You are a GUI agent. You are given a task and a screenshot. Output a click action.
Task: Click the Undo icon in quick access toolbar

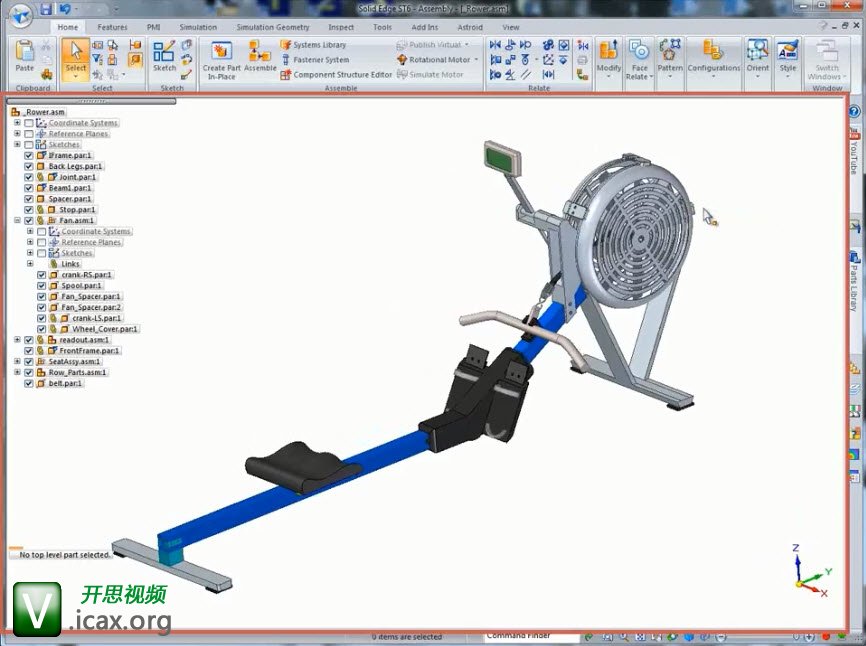(x=65, y=9)
